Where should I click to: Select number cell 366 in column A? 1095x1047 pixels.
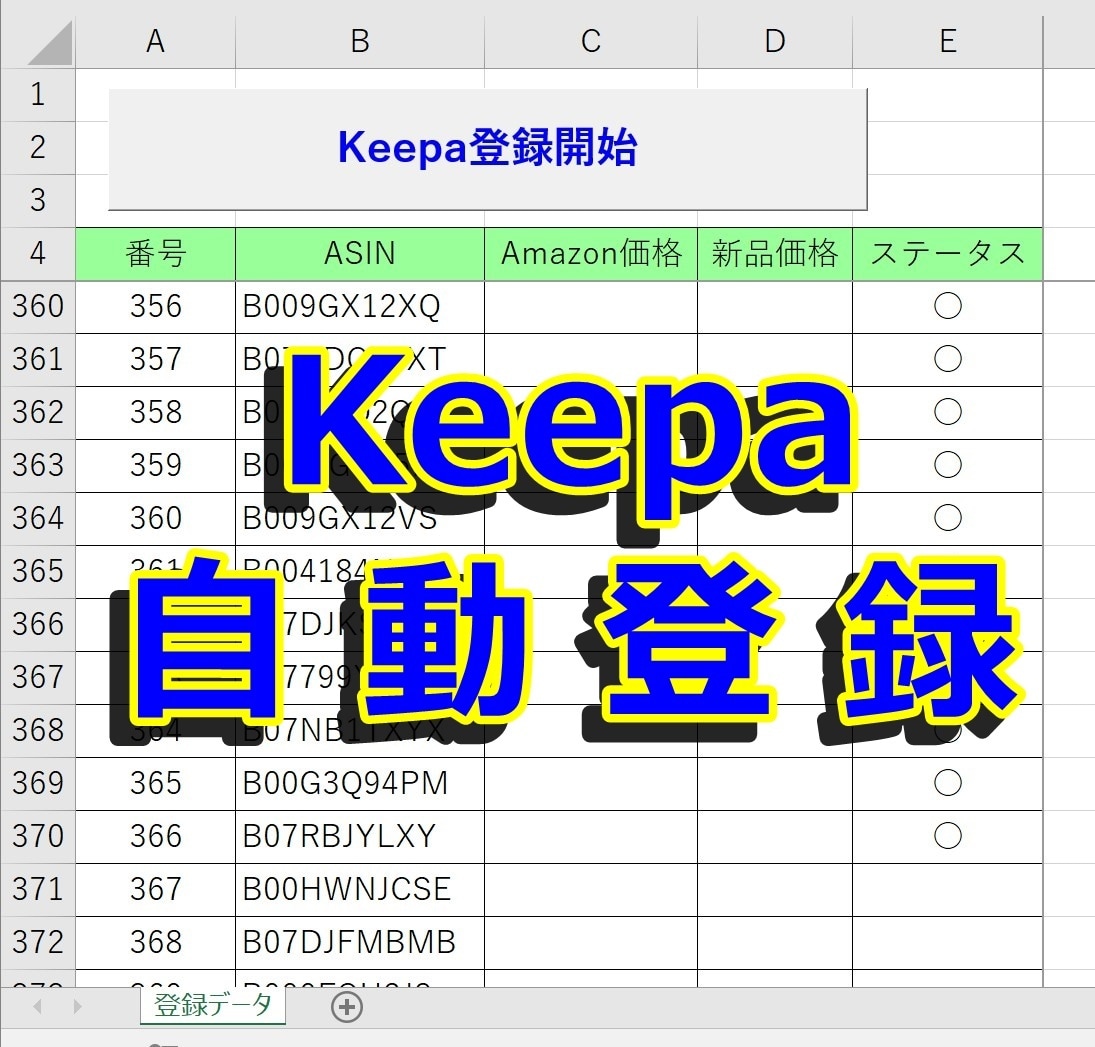156,837
